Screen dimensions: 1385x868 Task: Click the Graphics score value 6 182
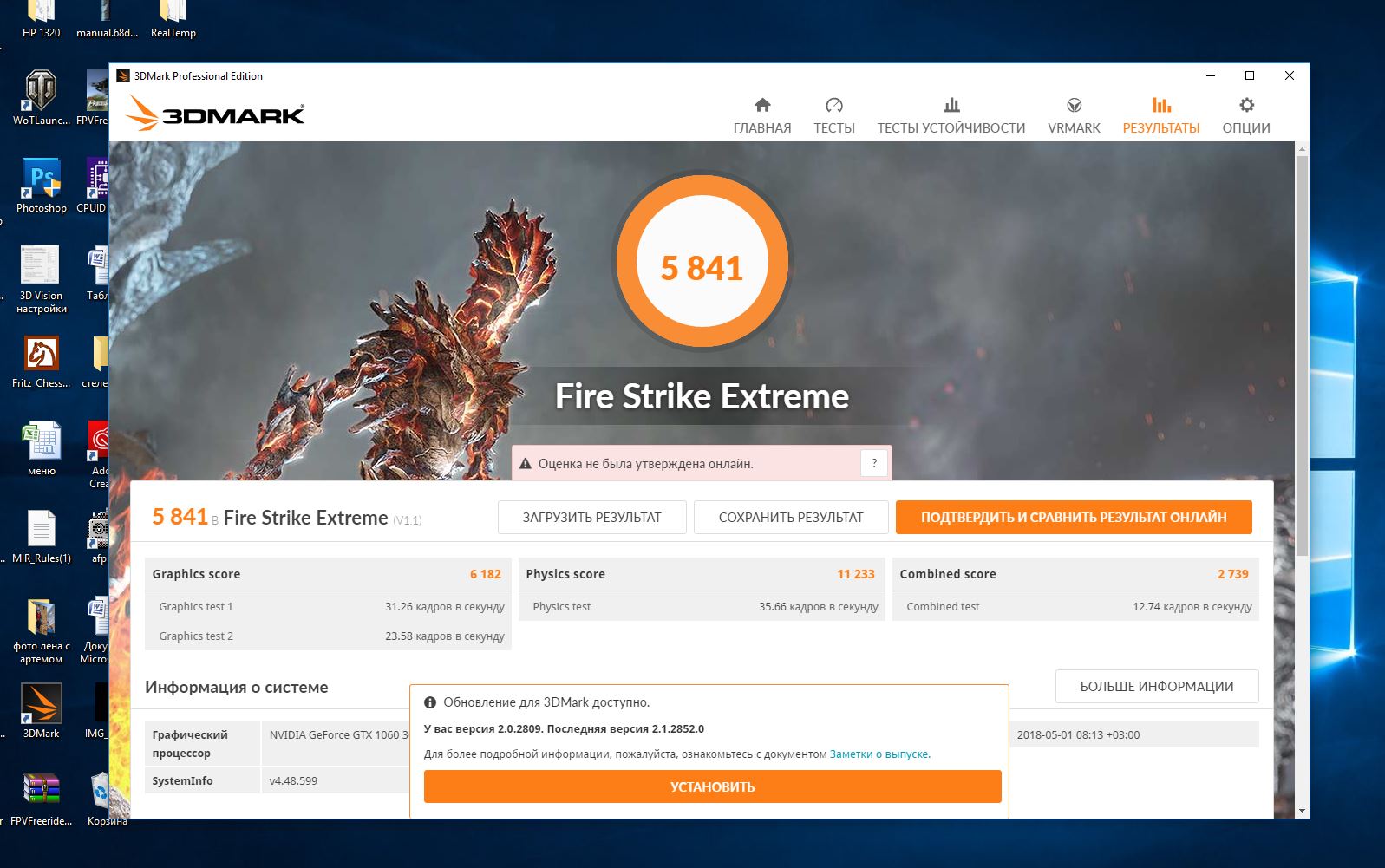click(486, 574)
